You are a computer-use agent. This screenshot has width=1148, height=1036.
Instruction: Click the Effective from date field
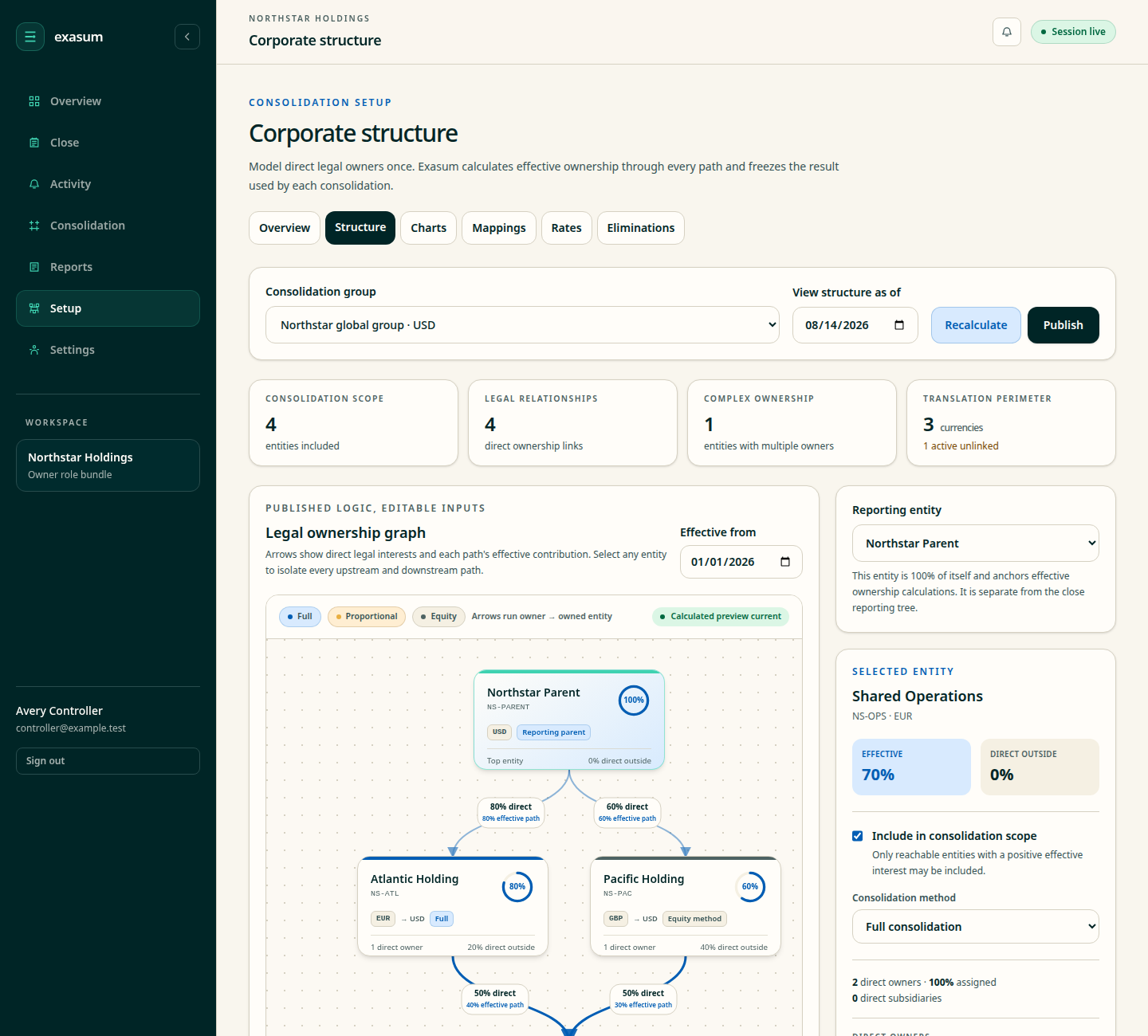(x=741, y=562)
